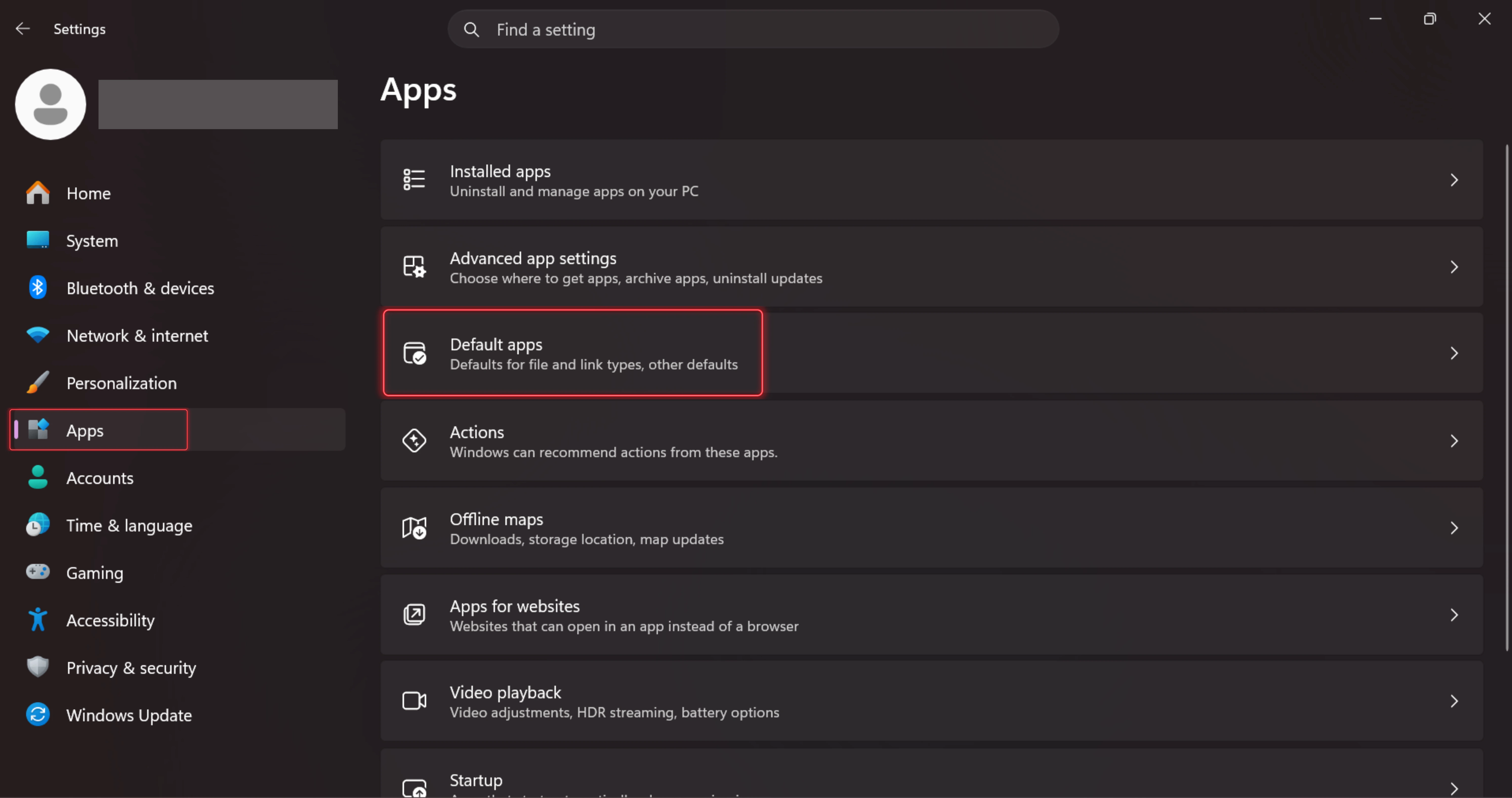Click the vertical scrollbar on the right
The width and height of the screenshot is (1512, 798).
1506,398
